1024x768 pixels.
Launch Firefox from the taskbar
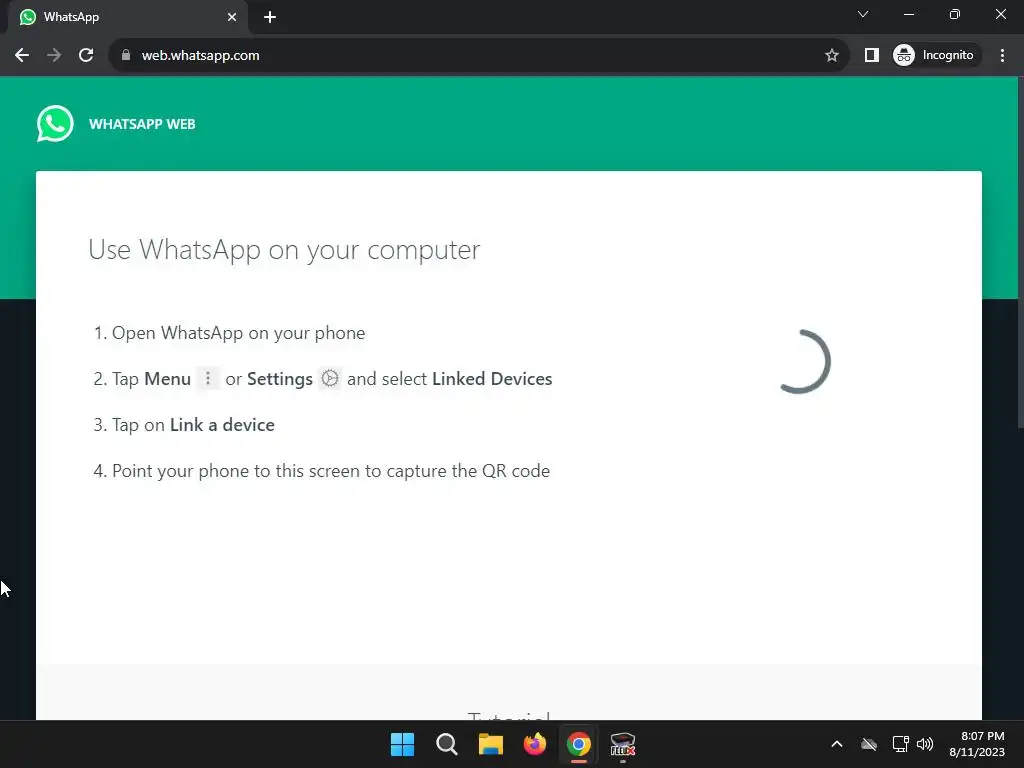coord(535,744)
